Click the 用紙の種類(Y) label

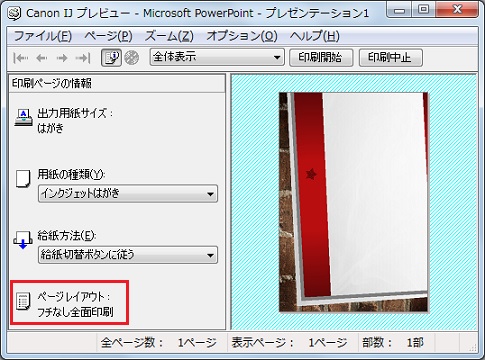(71, 174)
